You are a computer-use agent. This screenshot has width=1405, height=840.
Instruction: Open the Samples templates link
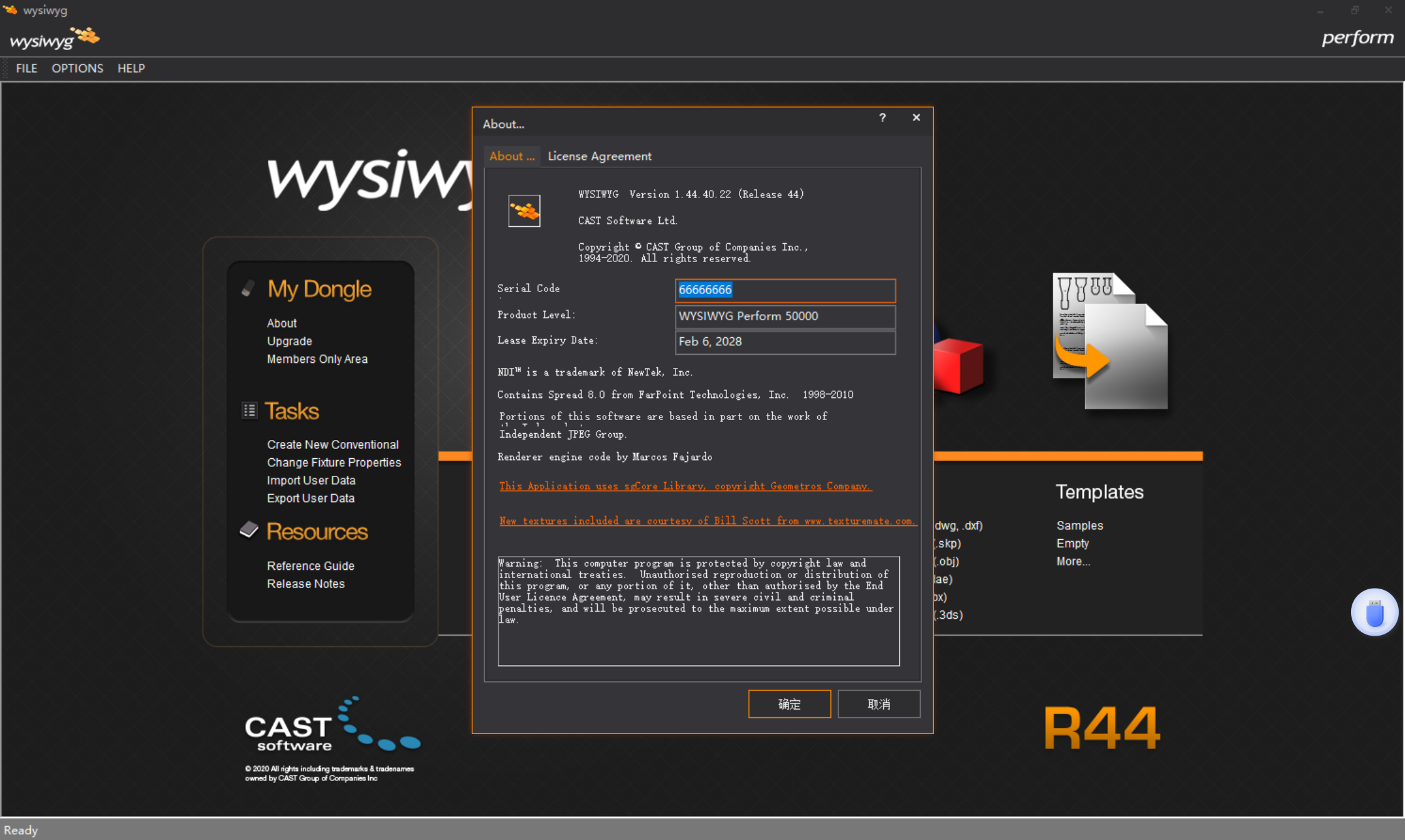(x=1079, y=525)
